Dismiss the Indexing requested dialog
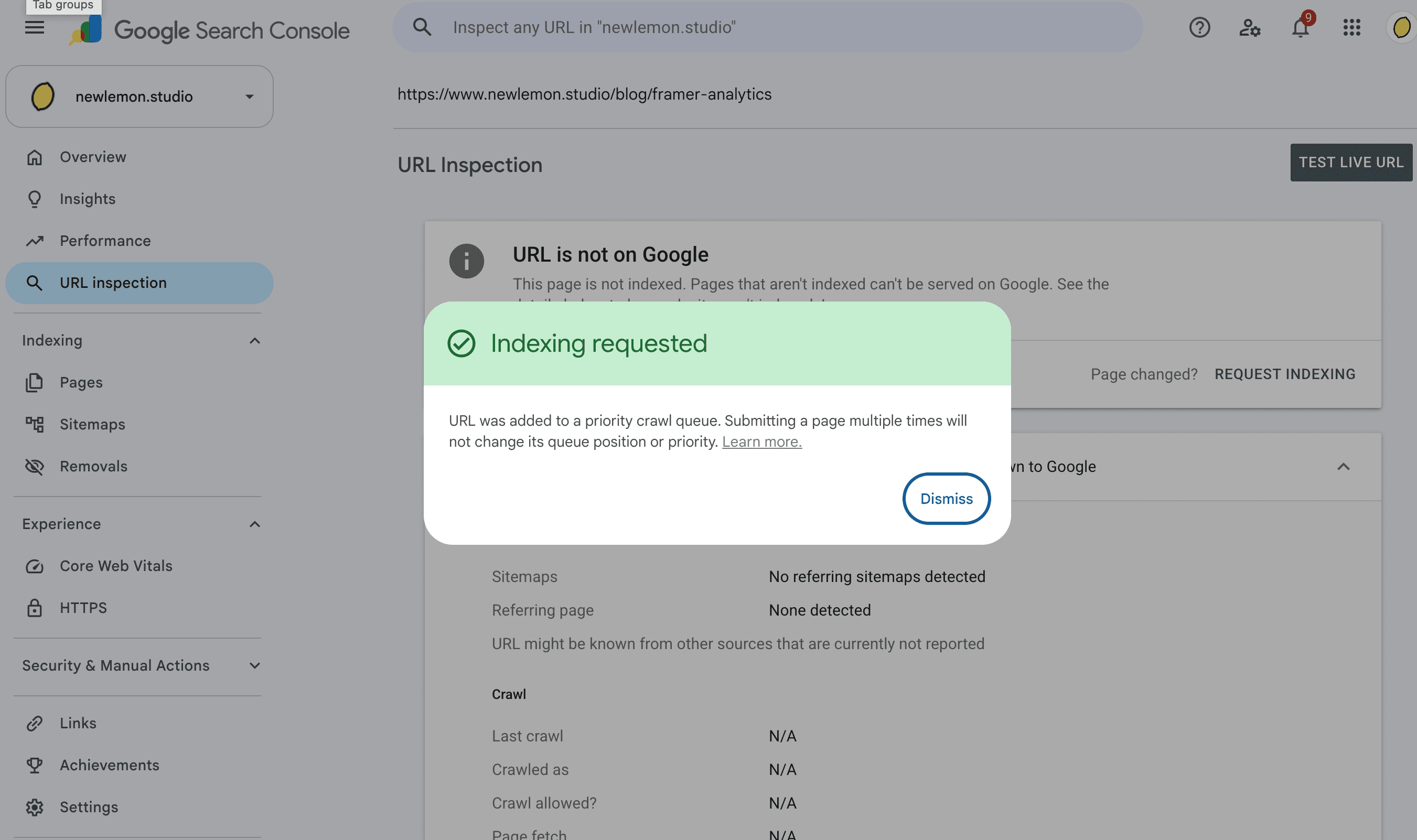 pyautogui.click(x=946, y=498)
